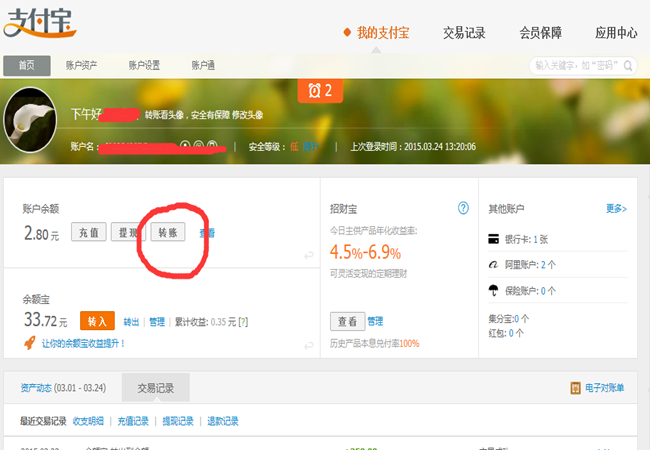
Task: Click the 招财宝 help question mark icon
Action: (463, 208)
